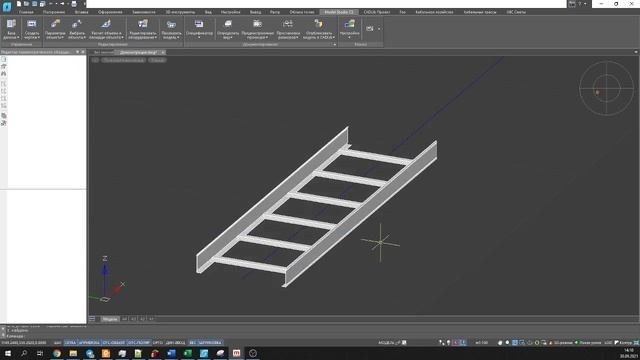The image size is (640, 360).
Task: Open the red 'm' taskbar application
Action: (x=236, y=353)
